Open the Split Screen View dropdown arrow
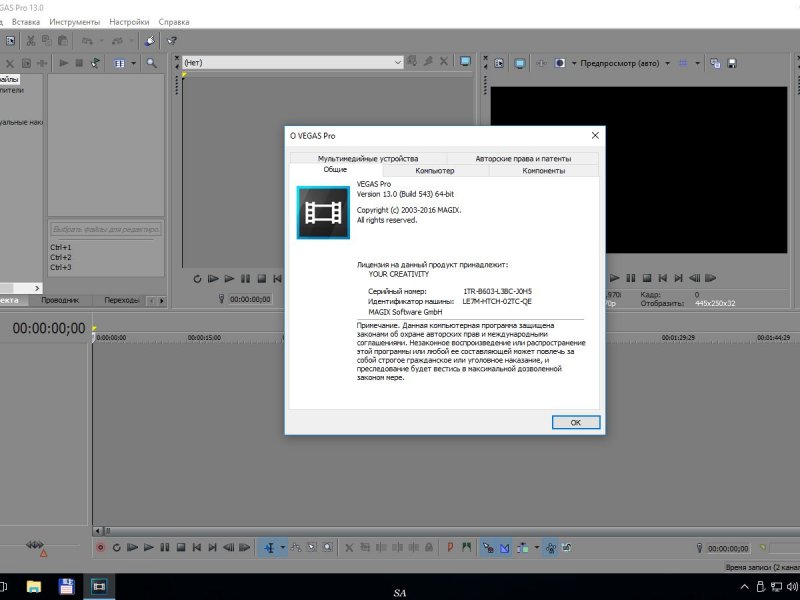This screenshot has width=800, height=600. [x=573, y=63]
